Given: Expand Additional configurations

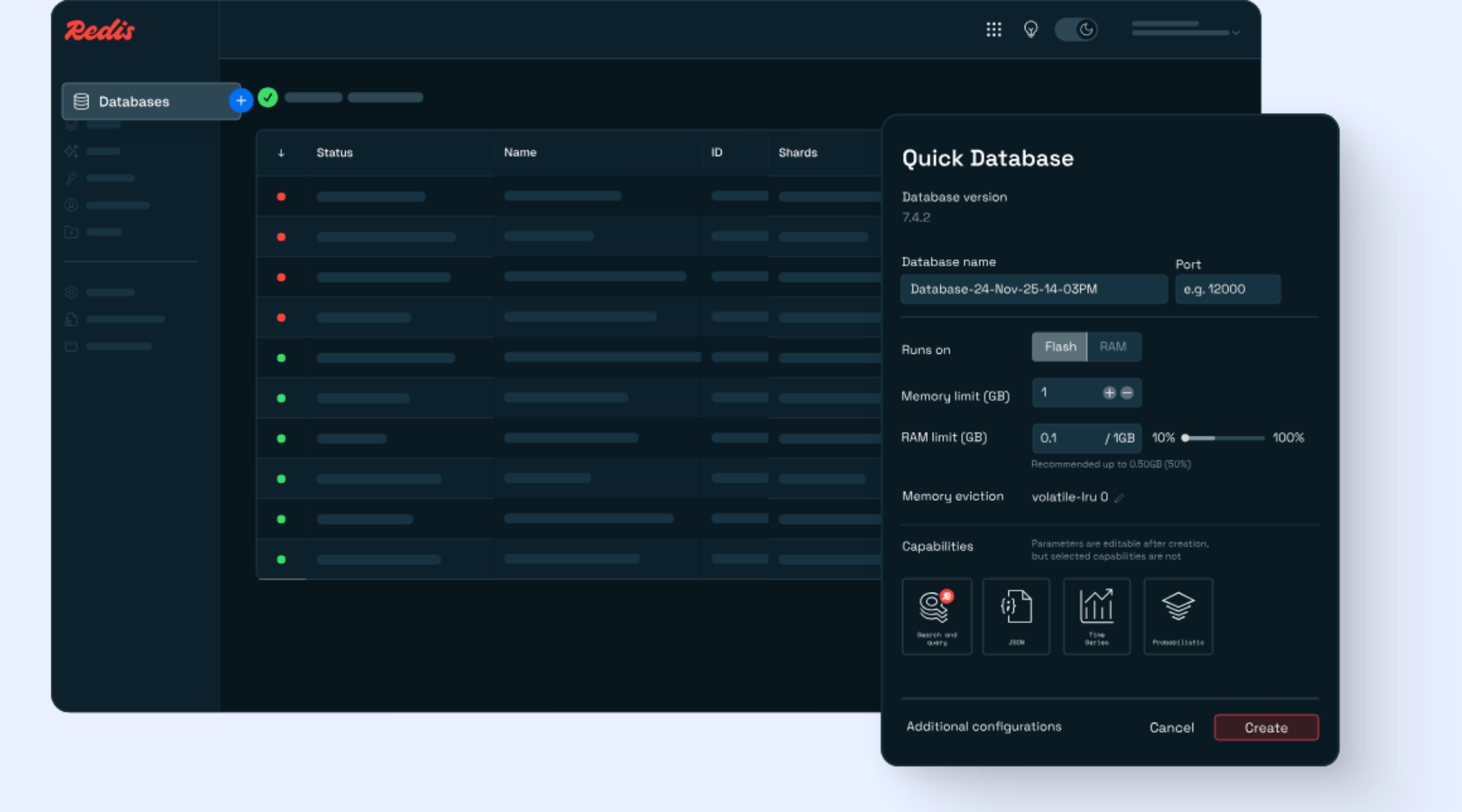Looking at the screenshot, I should (983, 726).
